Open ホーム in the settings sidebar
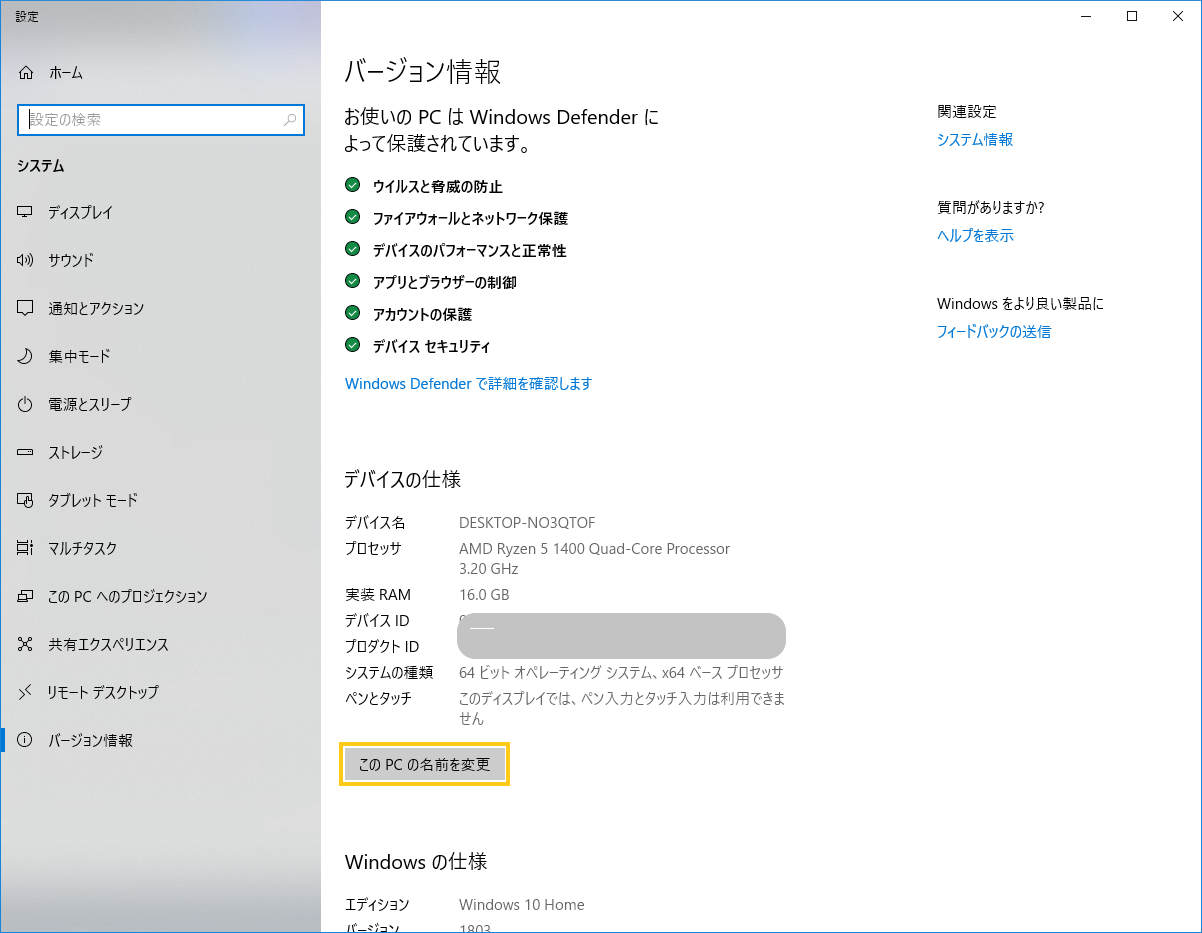Viewport: 1202px width, 933px height. point(160,73)
